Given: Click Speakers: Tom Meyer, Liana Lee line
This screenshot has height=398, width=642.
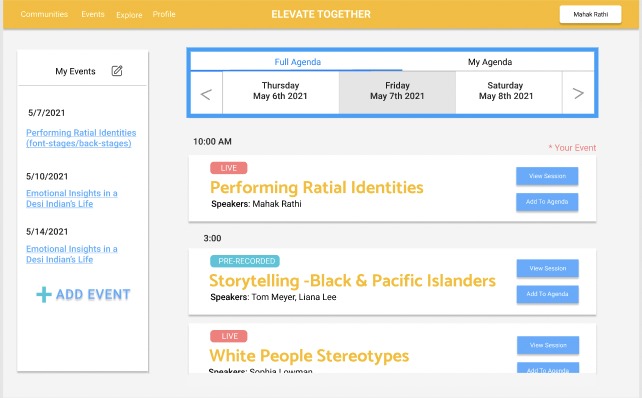Looking at the screenshot, I should [x=273, y=297].
